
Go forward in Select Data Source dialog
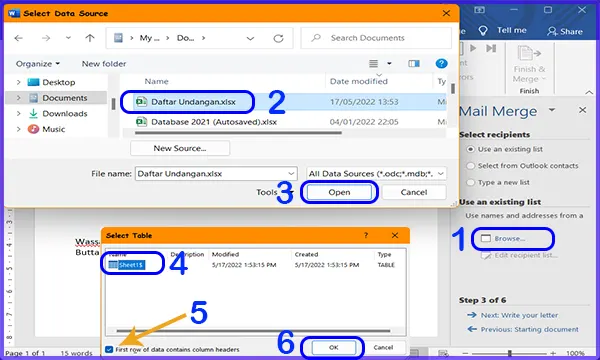tap(46, 38)
